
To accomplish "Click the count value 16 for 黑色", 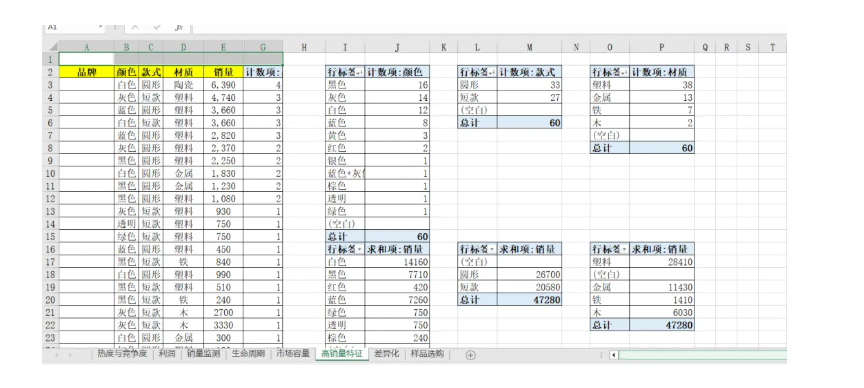I will tap(397, 85).
